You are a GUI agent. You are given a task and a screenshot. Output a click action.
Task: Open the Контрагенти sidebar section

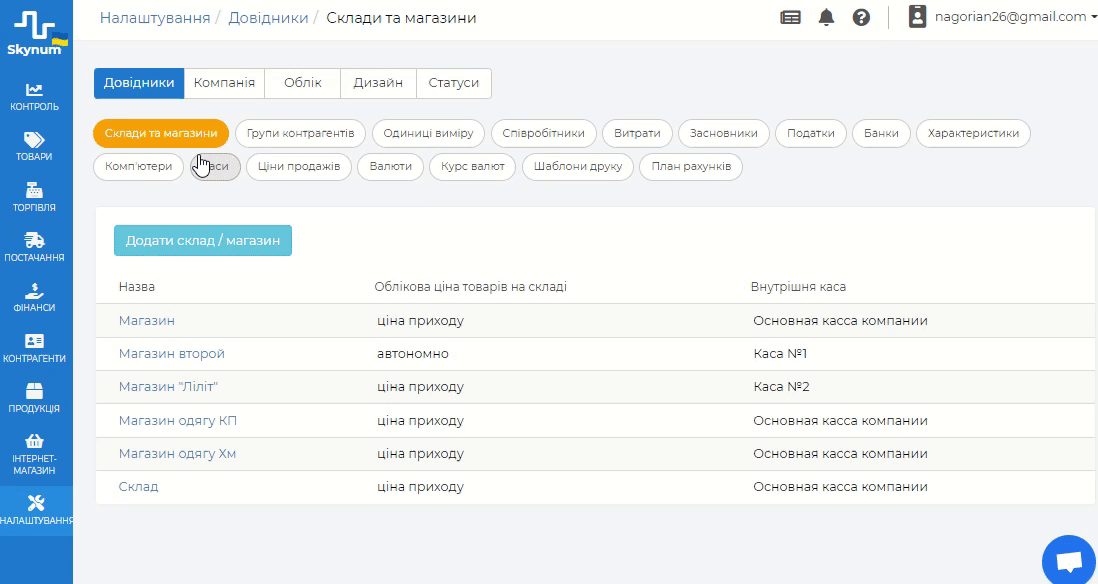[x=35, y=348]
